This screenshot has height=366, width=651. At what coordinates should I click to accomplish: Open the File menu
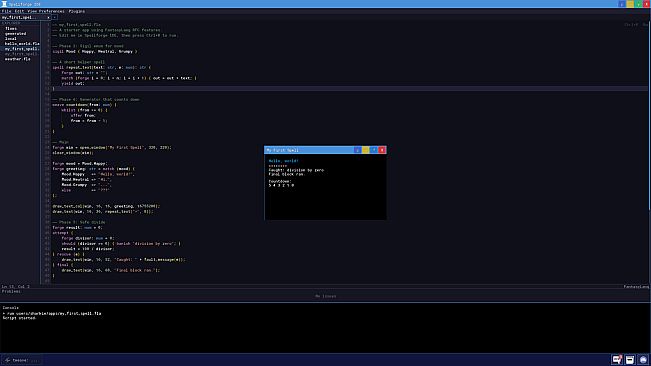tap(6, 11)
